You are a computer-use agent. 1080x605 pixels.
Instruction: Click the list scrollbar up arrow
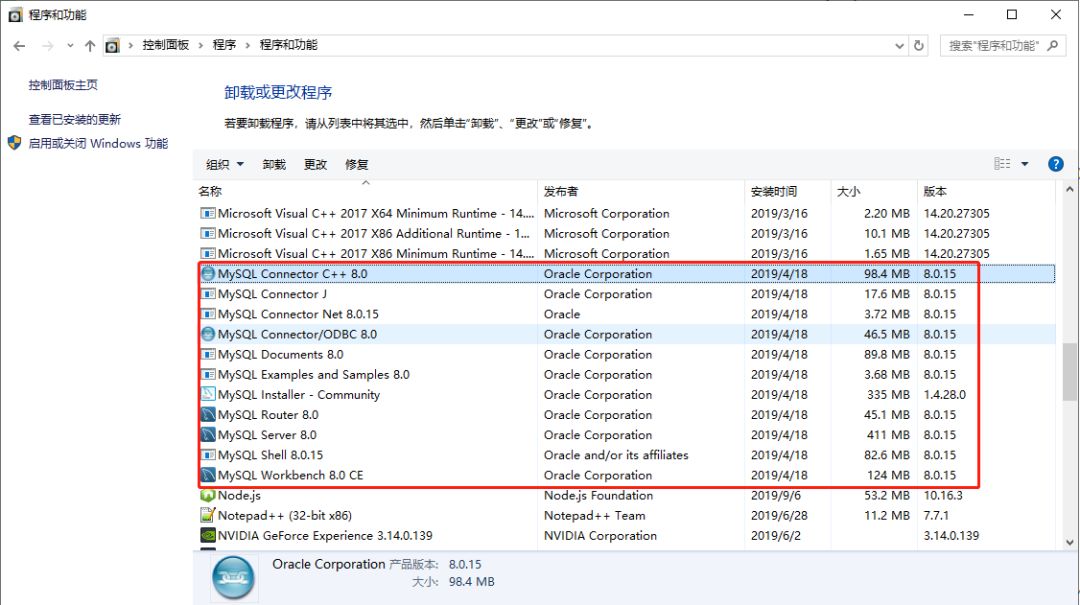pos(1069,189)
